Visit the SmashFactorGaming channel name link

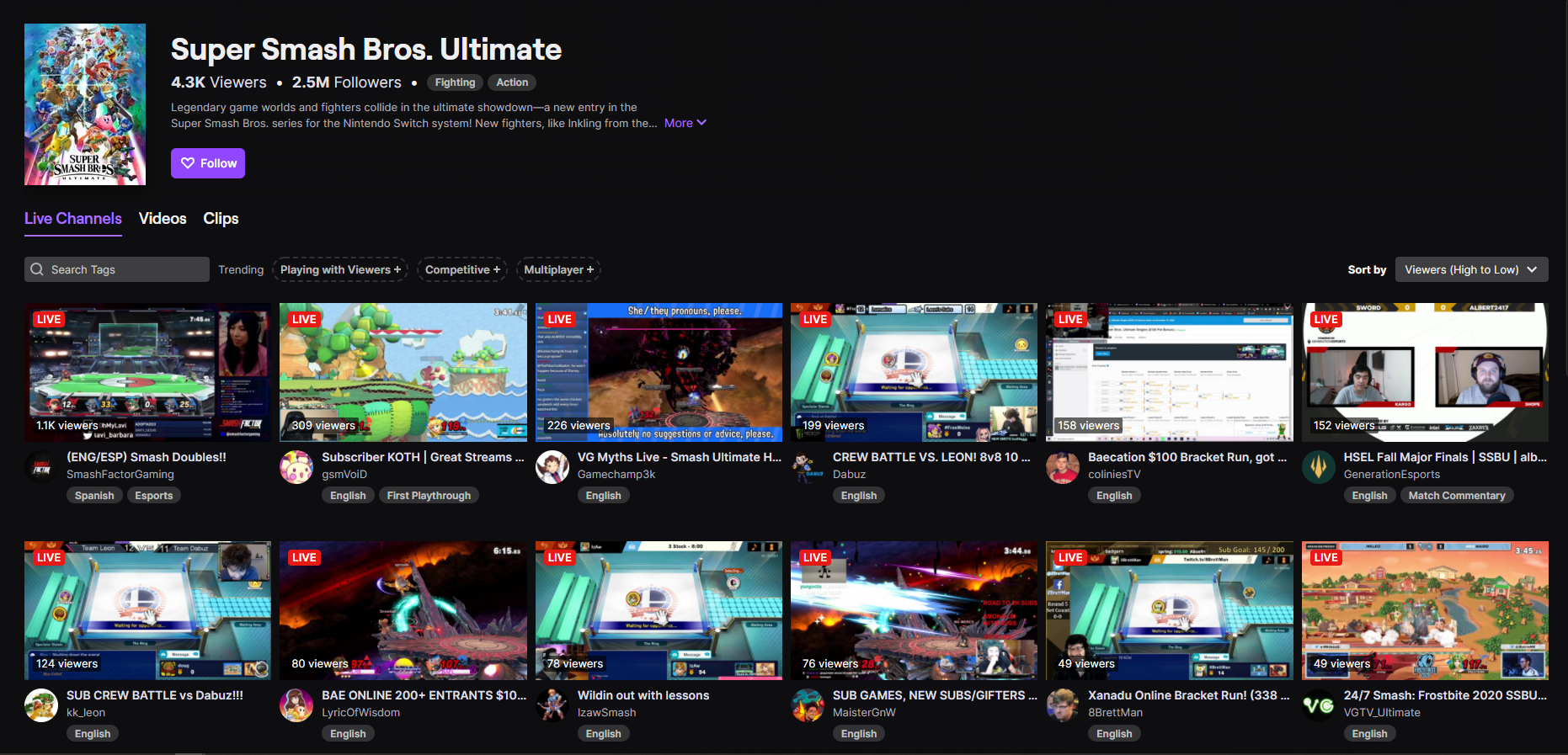[120, 475]
